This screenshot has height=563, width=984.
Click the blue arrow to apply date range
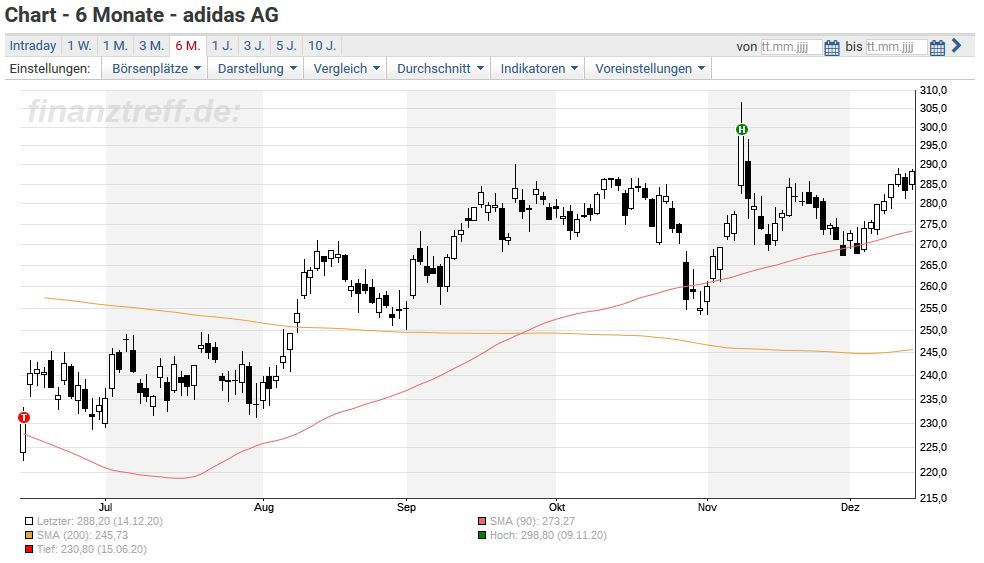point(956,45)
